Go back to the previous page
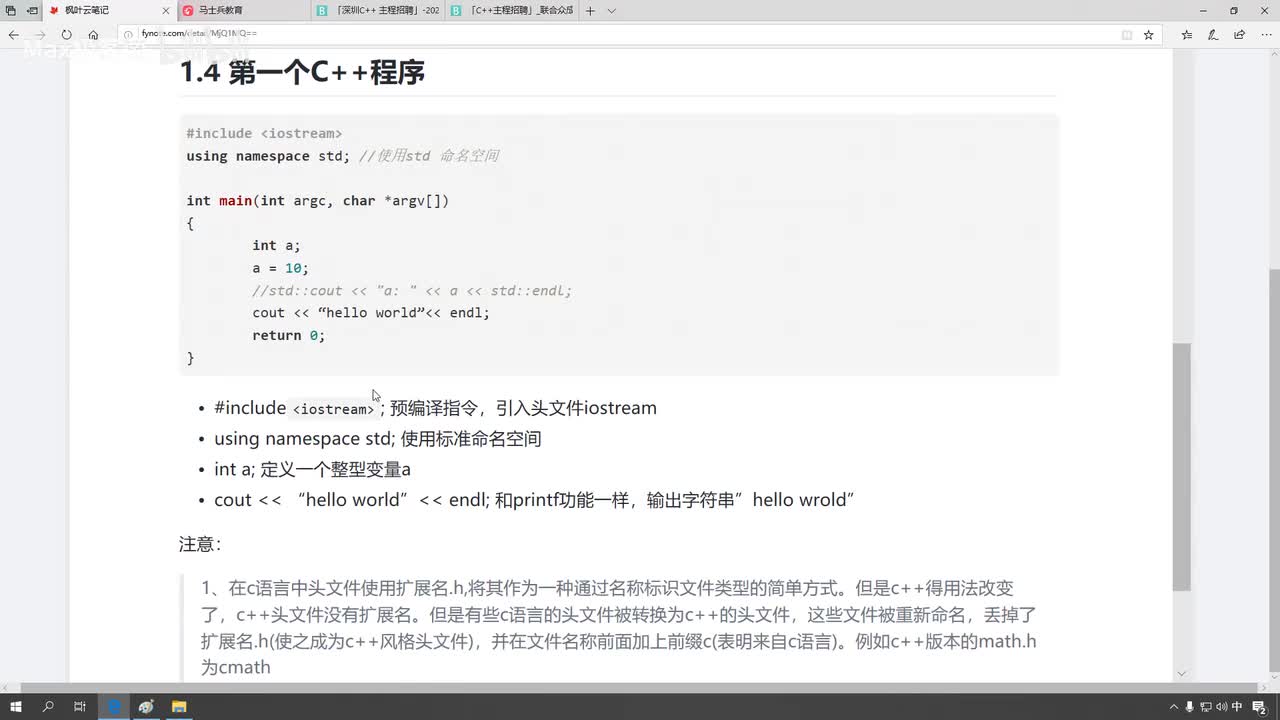This screenshot has height=720, width=1280. tap(14, 34)
